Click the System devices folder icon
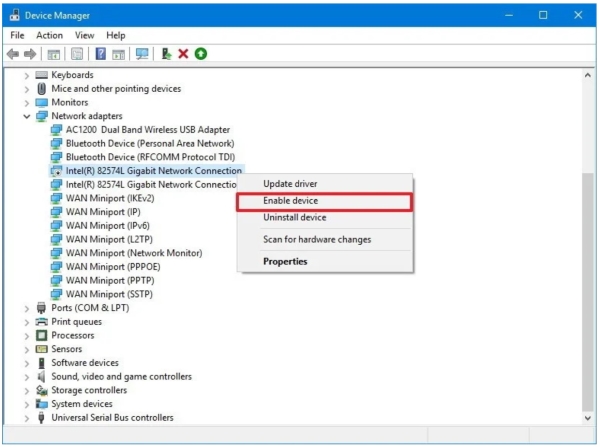600x447 pixels. pos(41,404)
